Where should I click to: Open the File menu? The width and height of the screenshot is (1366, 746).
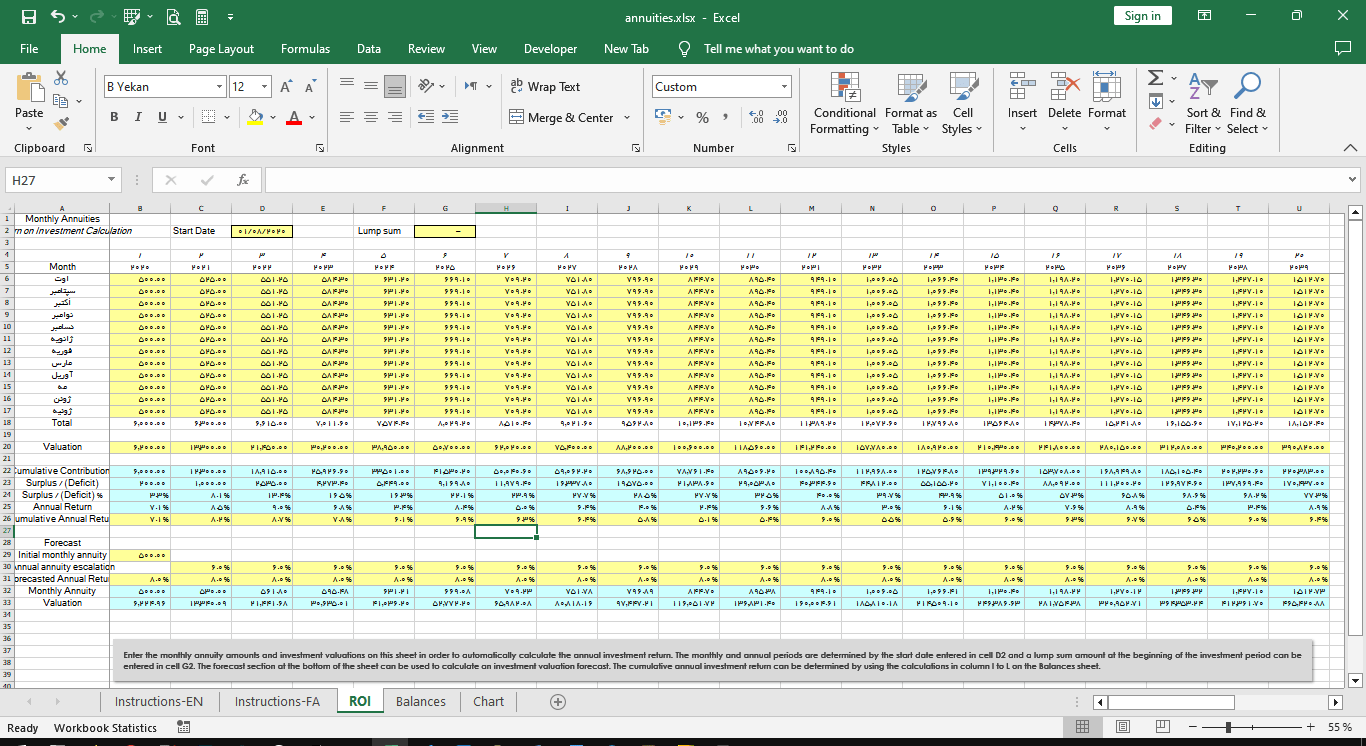click(29, 48)
